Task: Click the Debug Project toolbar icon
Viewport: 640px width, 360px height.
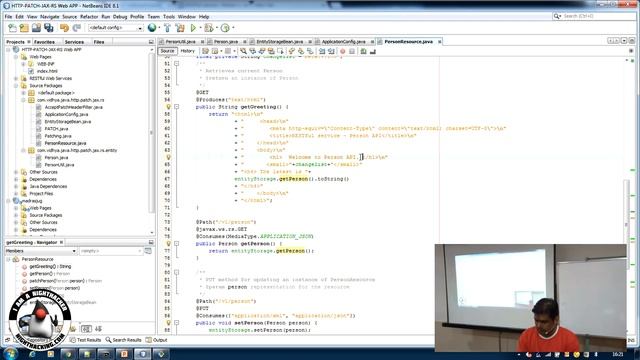Action: pos(209,28)
